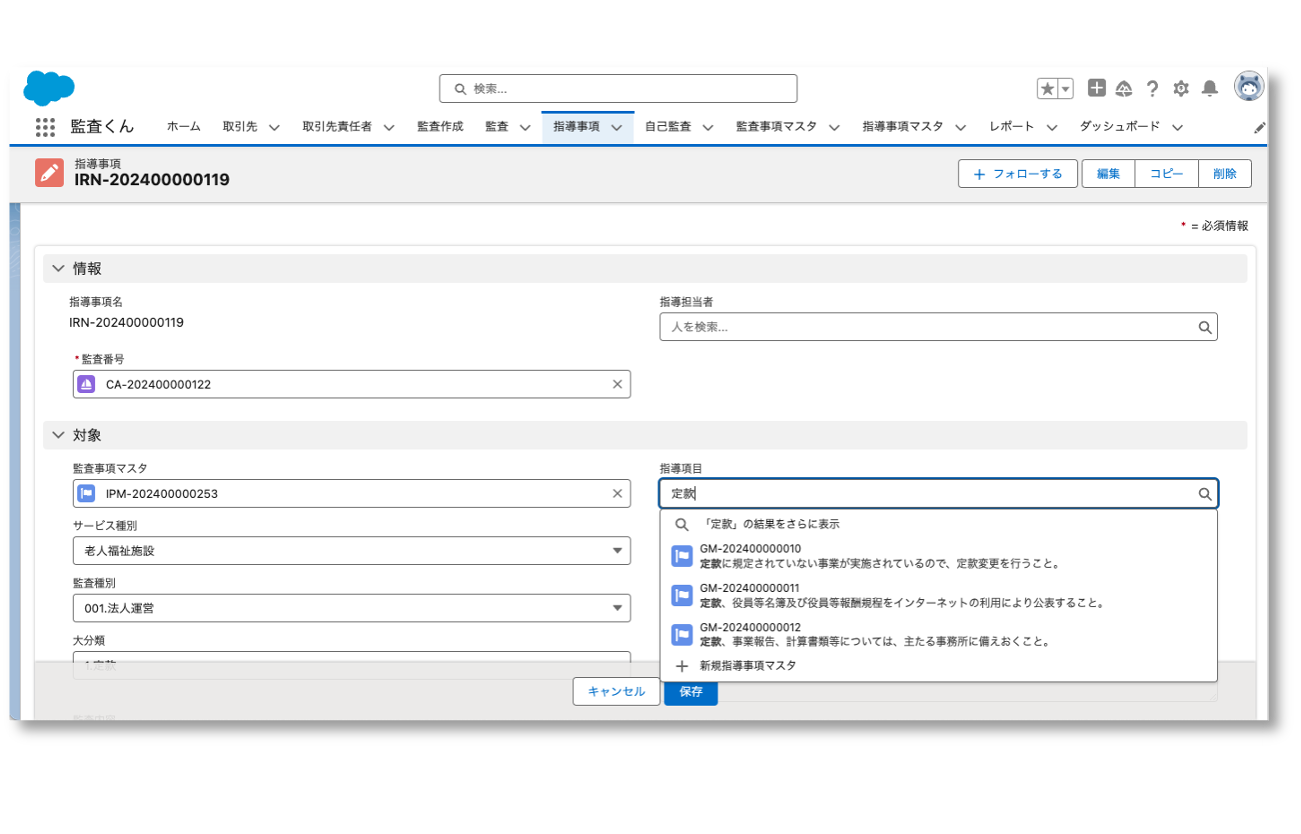
Task: Expand the 取引先責任者 tab menu chevron
Action: point(389,127)
